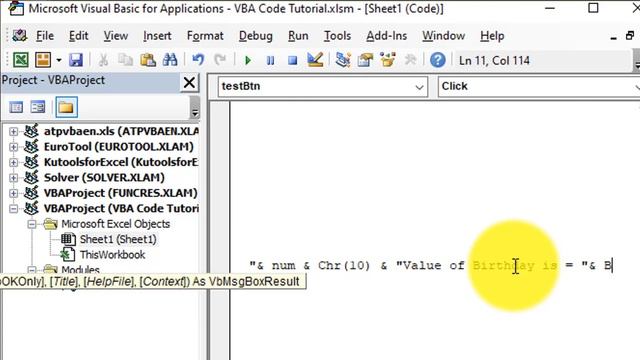The image size is (640, 360).
Task: Toggle Design Mode icon
Action: pyautogui.click(x=315, y=60)
